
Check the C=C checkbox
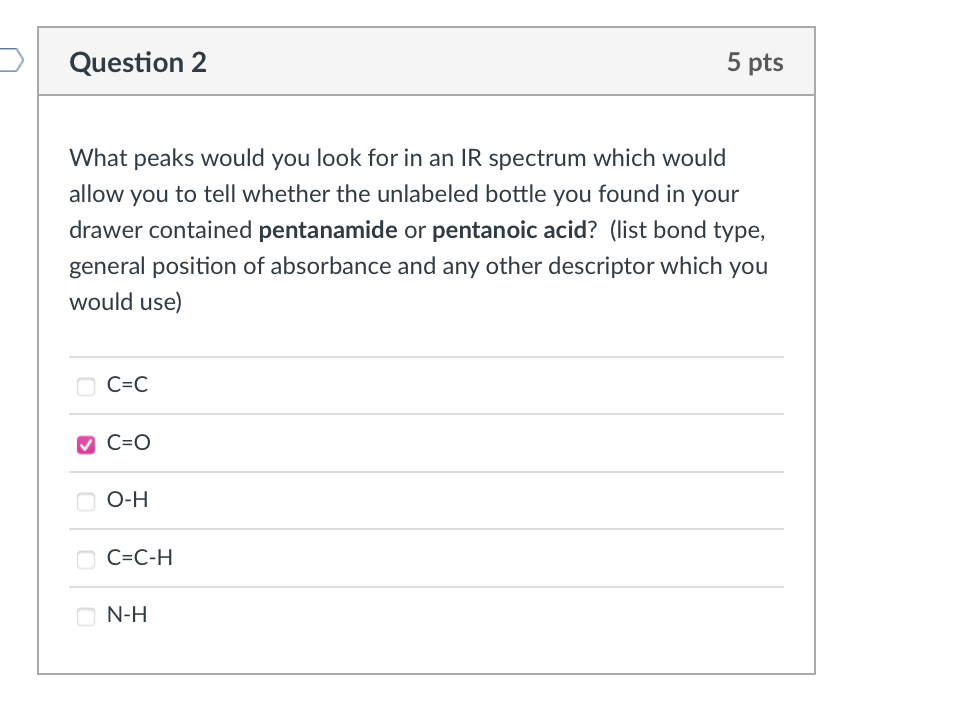(85, 386)
